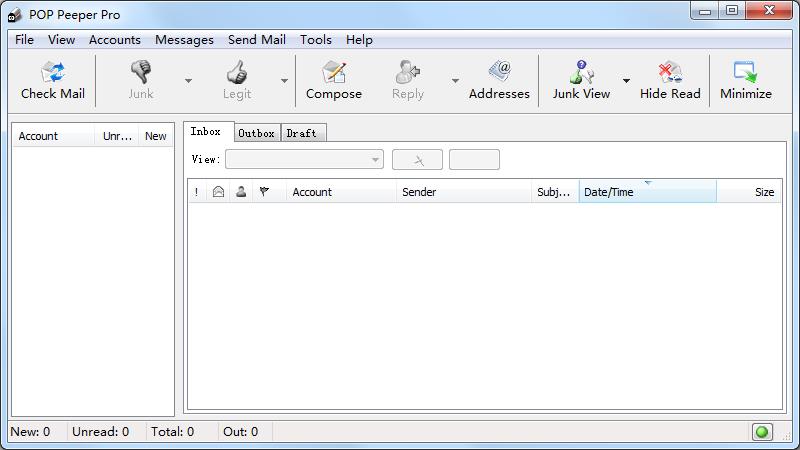
Task: Open the View combo box
Action: pyautogui.click(x=304, y=159)
